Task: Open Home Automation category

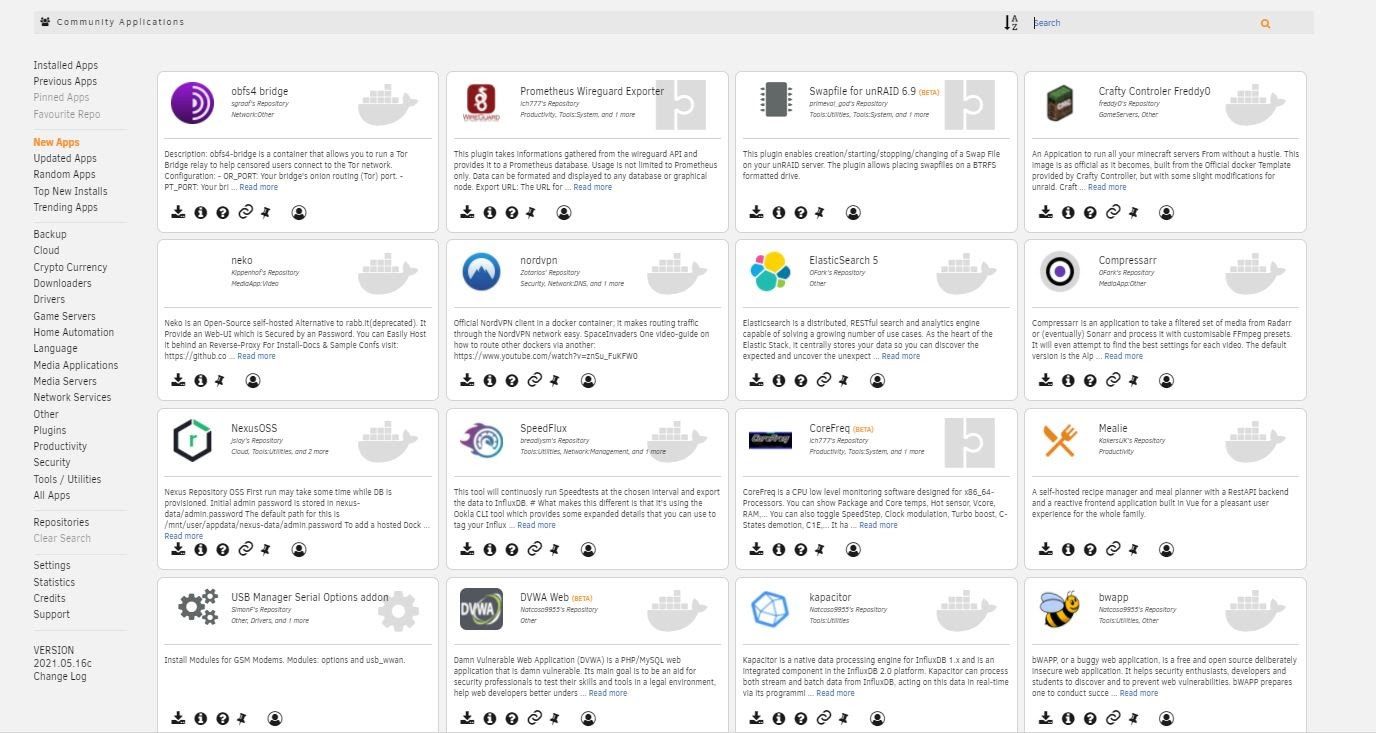Action: 74,332
